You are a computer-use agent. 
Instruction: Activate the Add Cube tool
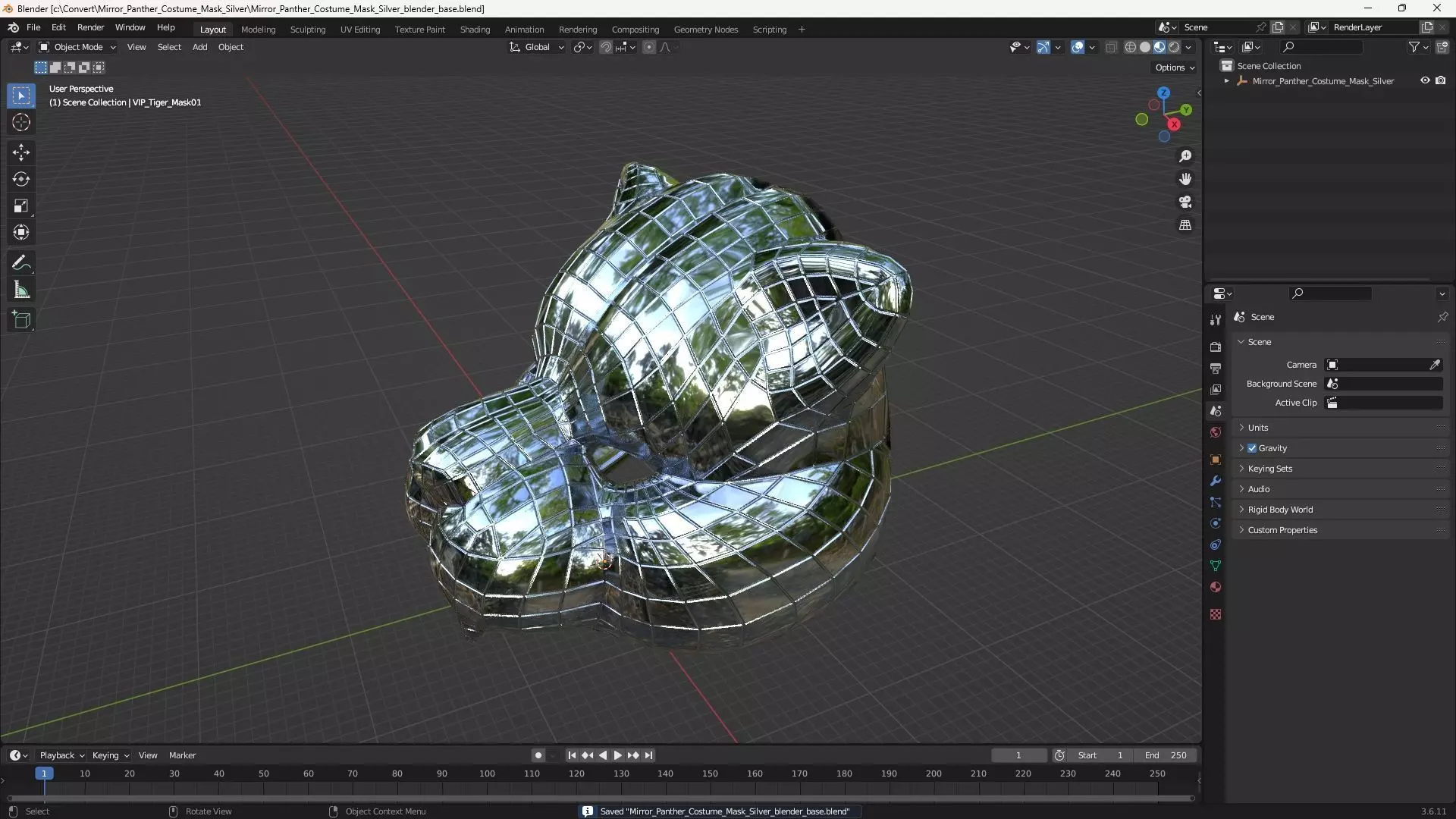(x=21, y=319)
